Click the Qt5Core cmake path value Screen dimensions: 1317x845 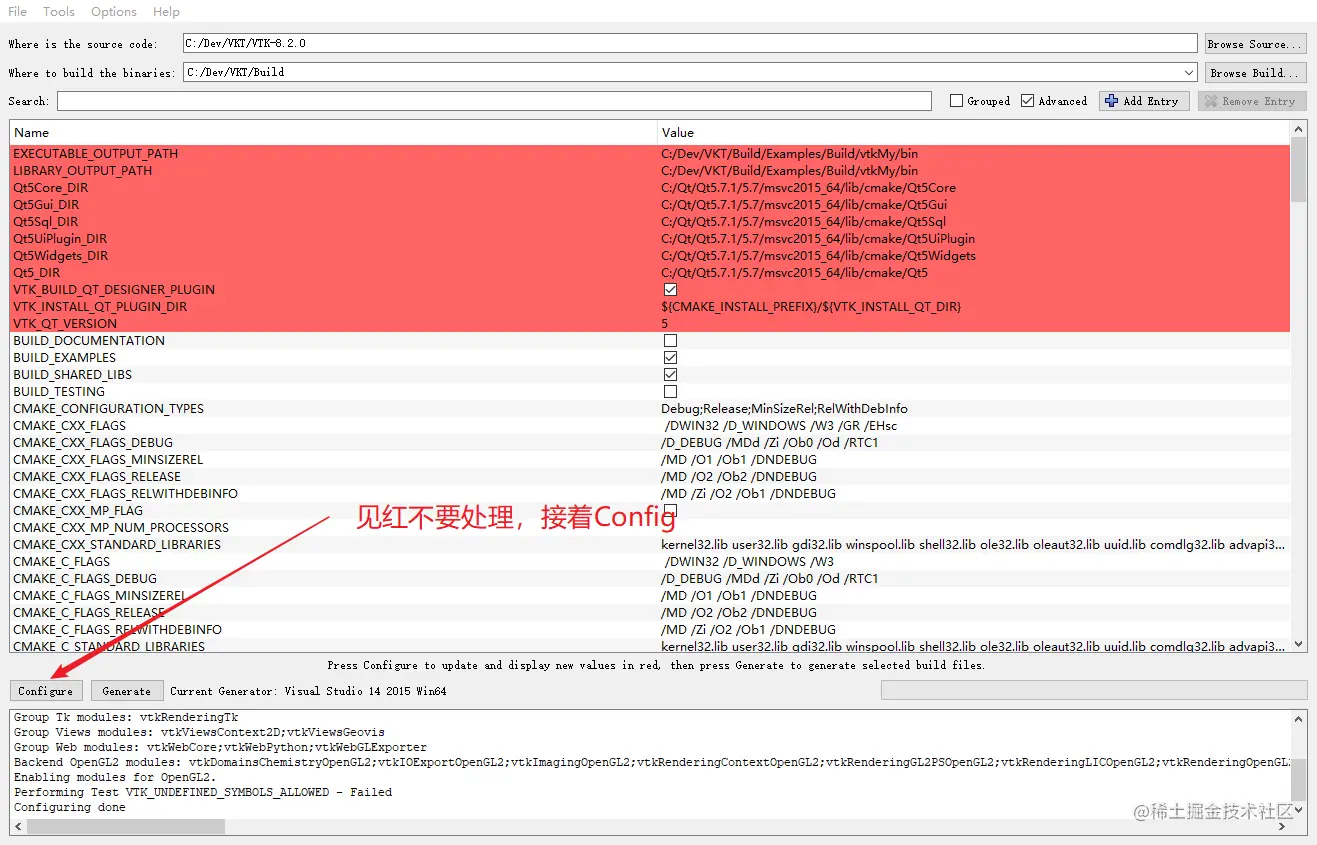(808, 188)
